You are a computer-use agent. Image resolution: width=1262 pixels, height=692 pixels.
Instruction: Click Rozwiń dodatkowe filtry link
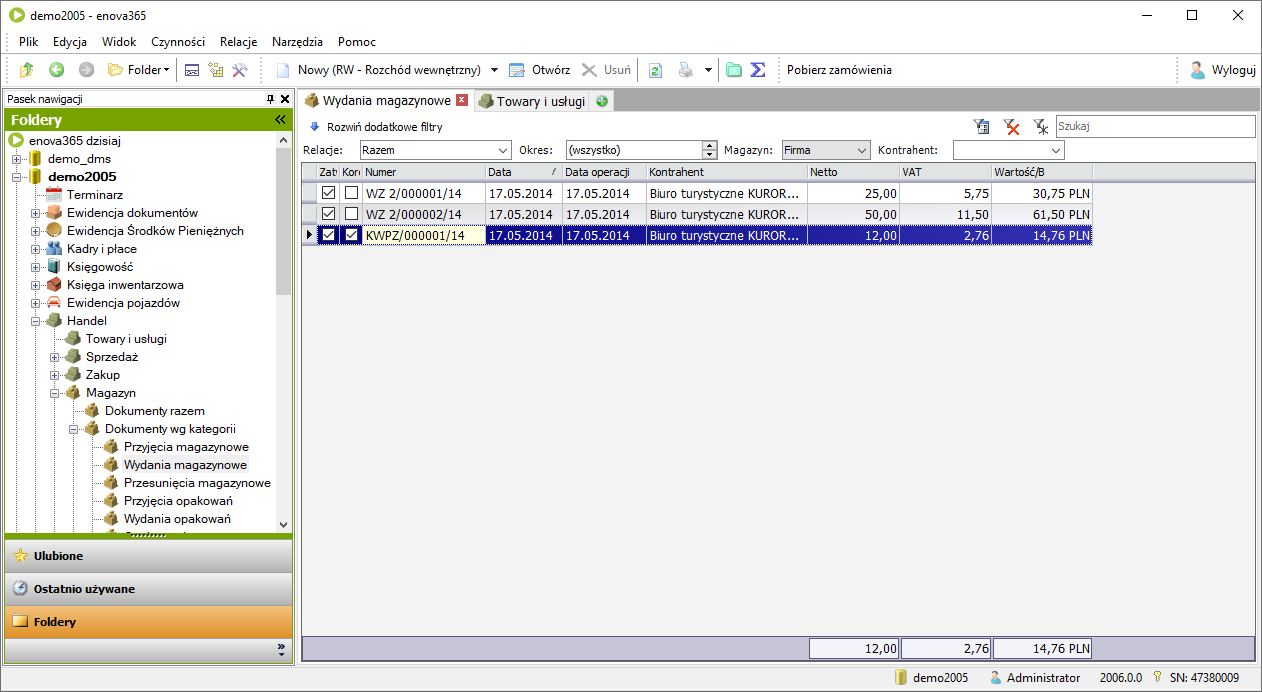pyautogui.click(x=383, y=127)
